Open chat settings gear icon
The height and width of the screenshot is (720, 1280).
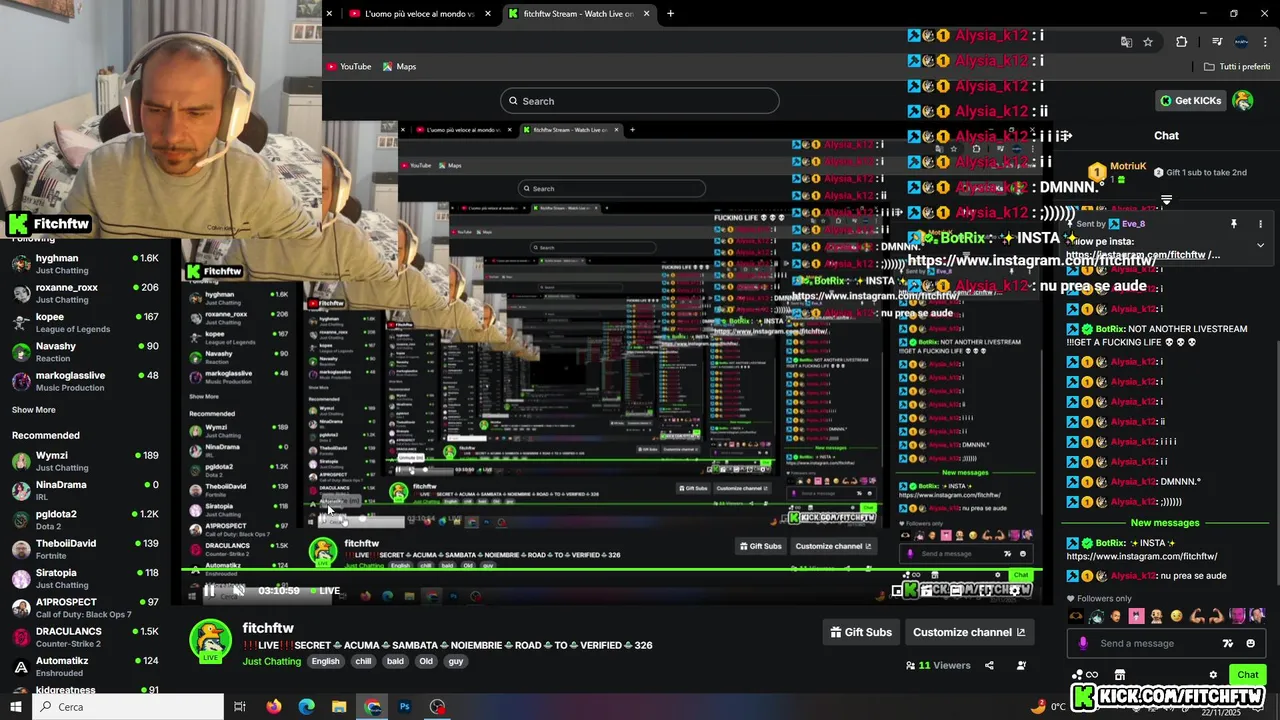pos(1213,675)
